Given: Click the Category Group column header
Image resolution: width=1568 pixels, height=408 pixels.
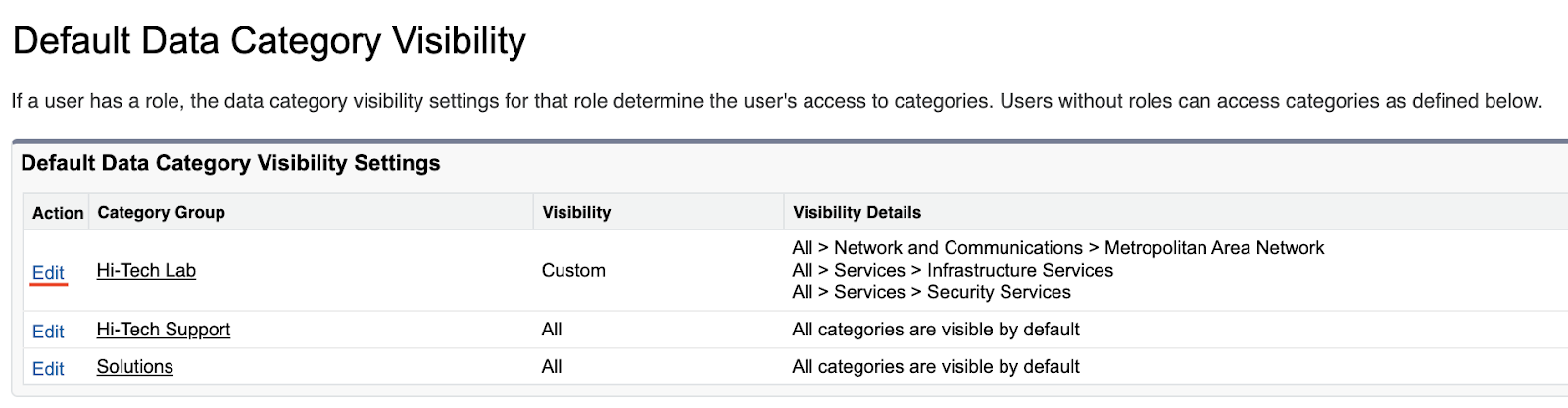Looking at the screenshot, I should 161,213.
